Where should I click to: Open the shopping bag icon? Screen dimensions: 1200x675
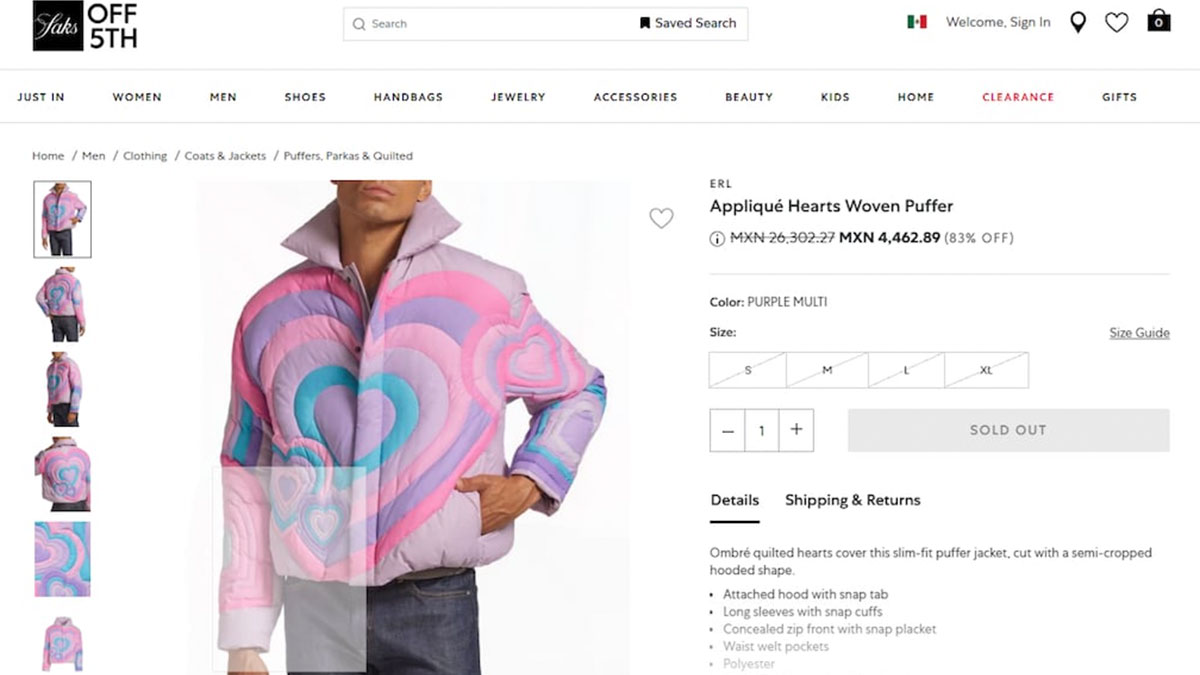click(1158, 21)
